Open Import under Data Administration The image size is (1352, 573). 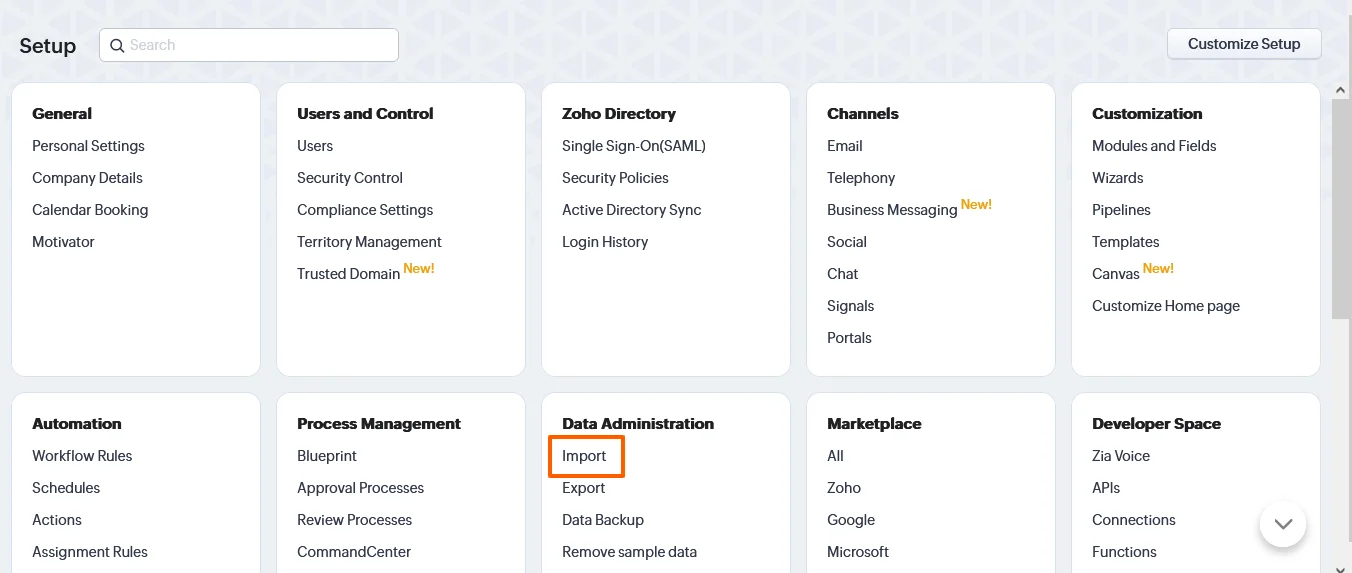pyautogui.click(x=584, y=456)
